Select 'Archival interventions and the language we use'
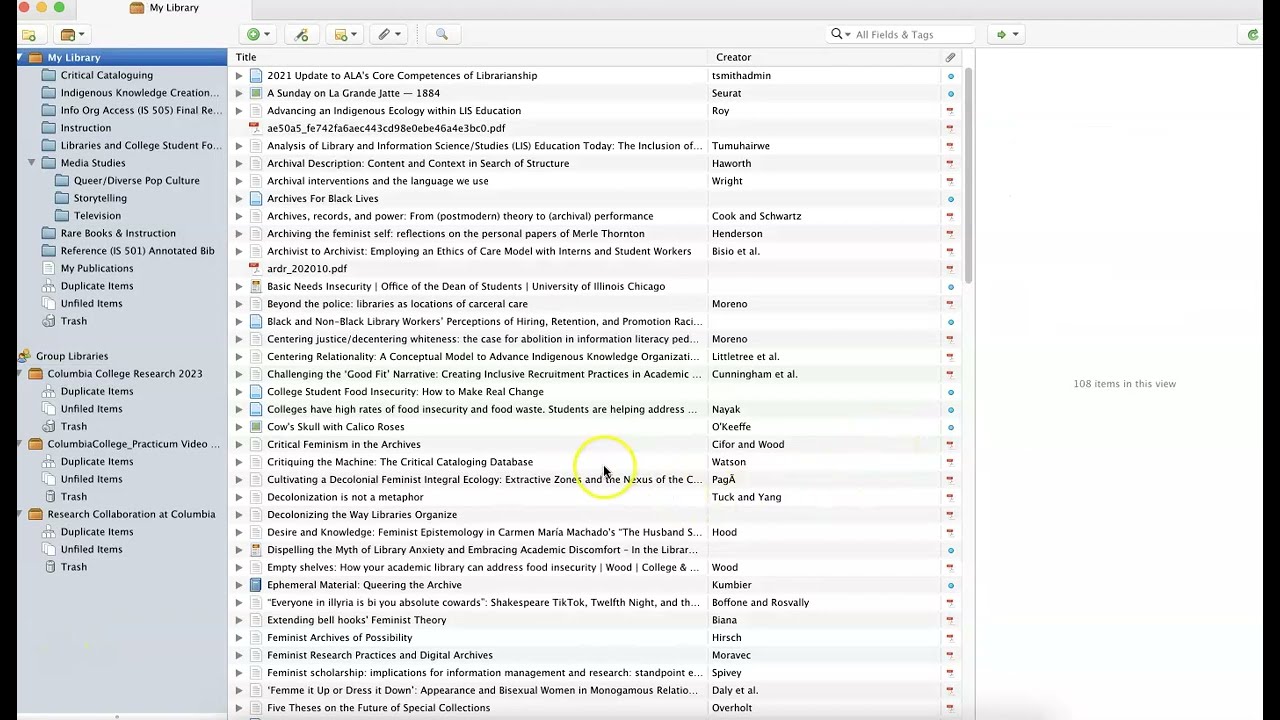 378,181
